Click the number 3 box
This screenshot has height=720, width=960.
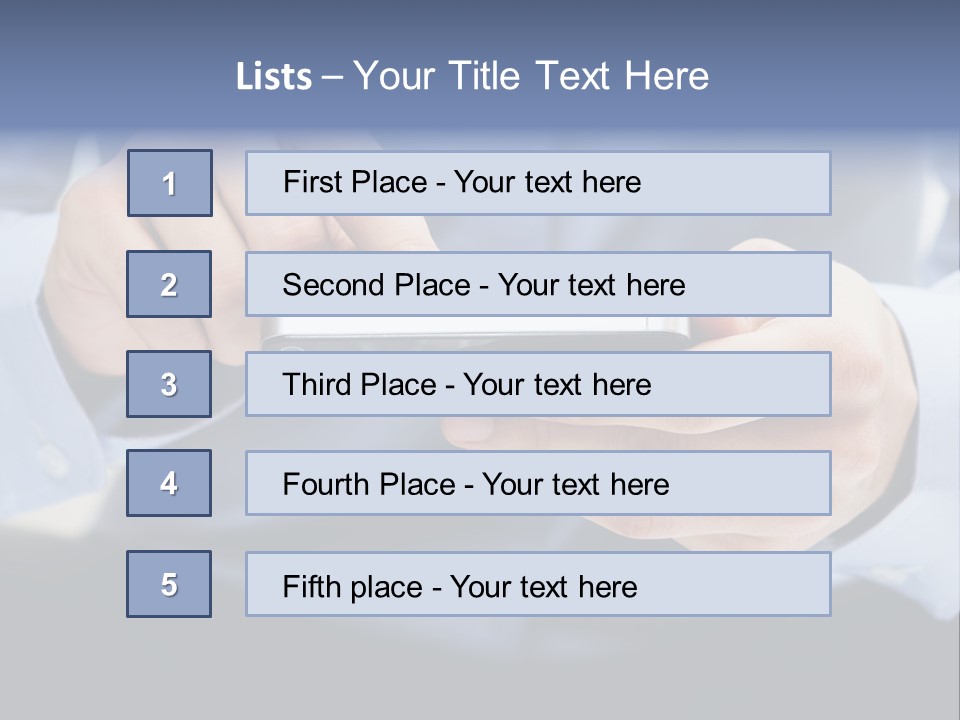pyautogui.click(x=169, y=384)
